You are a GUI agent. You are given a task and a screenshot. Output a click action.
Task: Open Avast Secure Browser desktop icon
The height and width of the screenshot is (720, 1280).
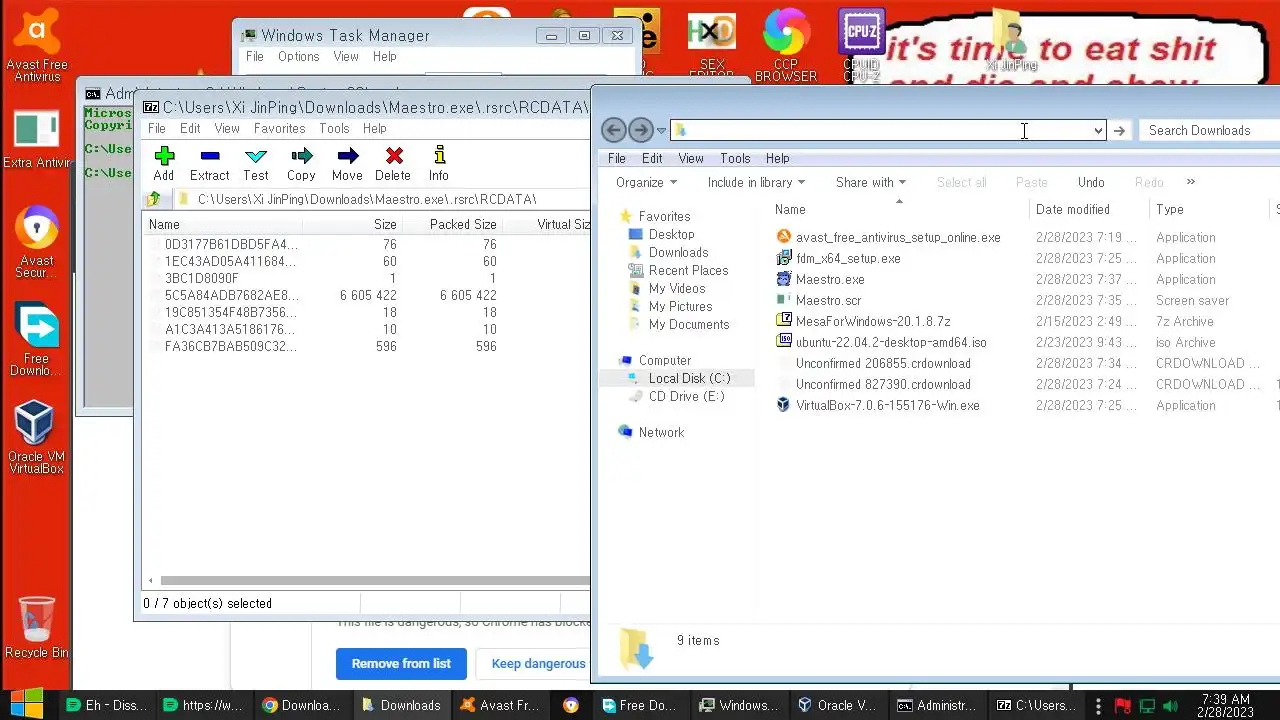click(37, 243)
